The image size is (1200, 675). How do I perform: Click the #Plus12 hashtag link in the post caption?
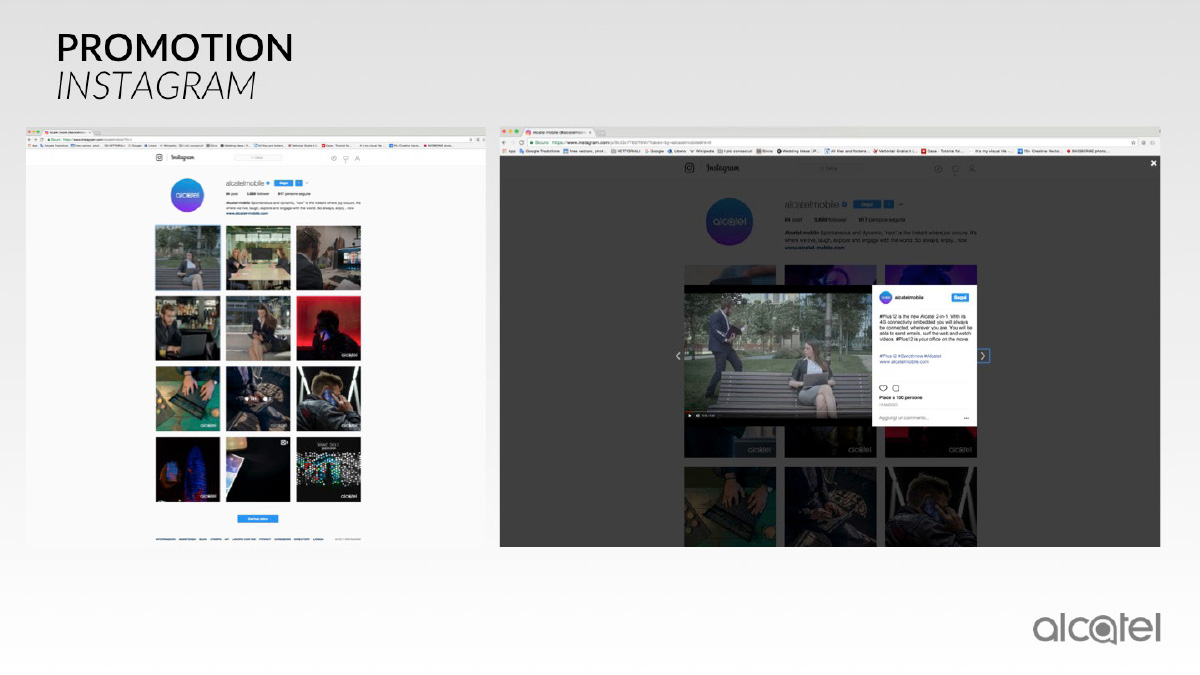click(x=889, y=355)
